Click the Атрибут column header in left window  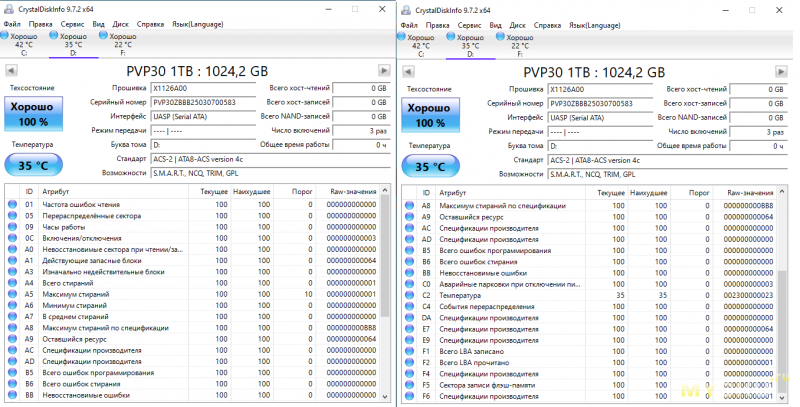(x=58, y=191)
